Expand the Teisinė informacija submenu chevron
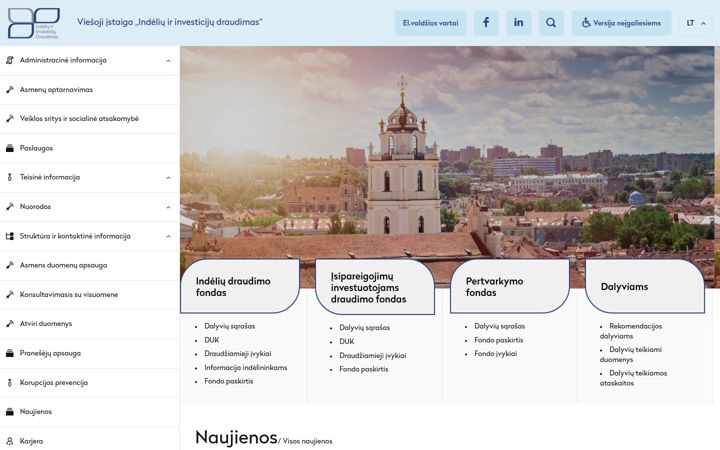The width and height of the screenshot is (720, 450). 169,178
